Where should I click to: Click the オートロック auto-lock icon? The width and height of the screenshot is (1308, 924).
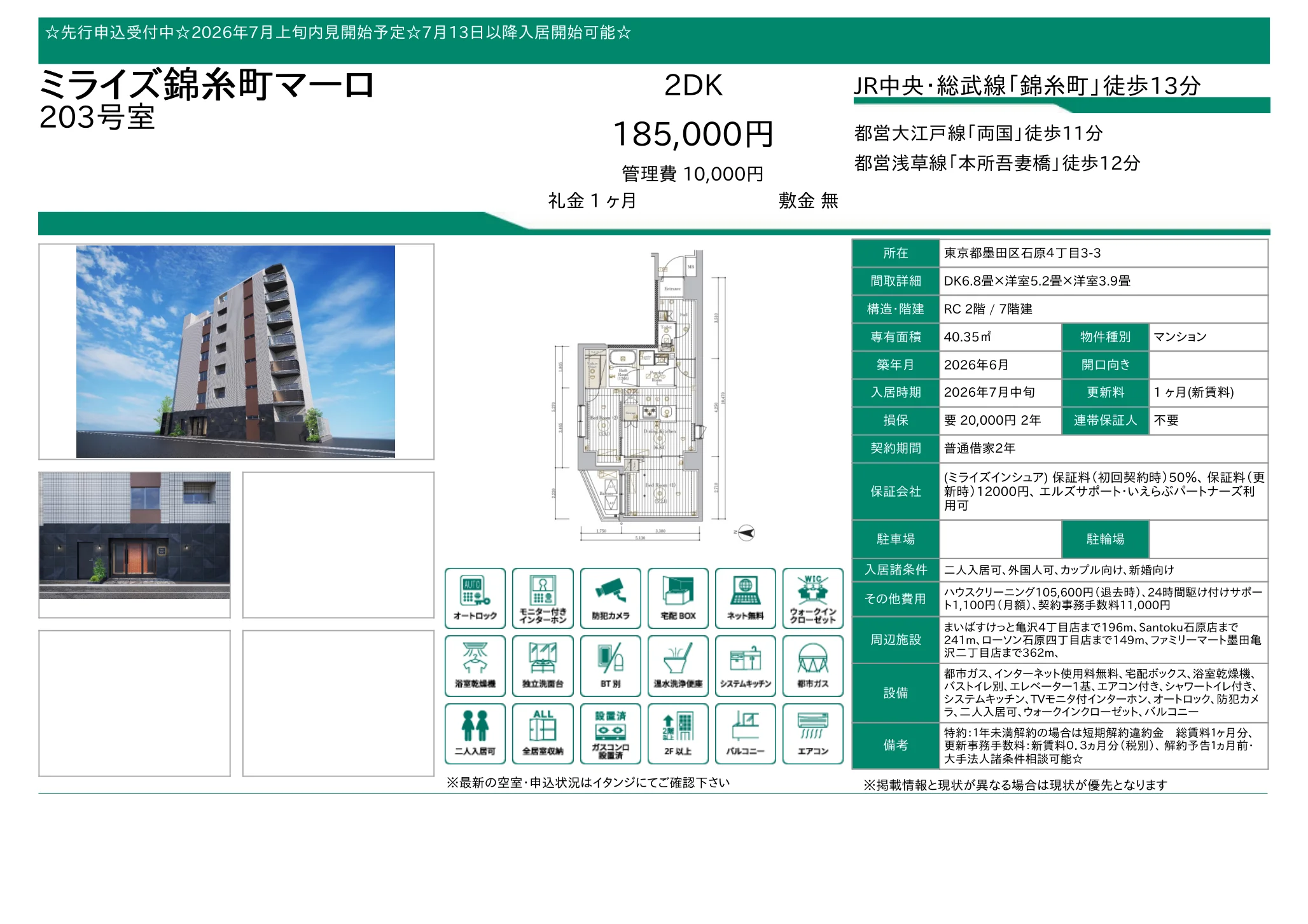(x=475, y=598)
